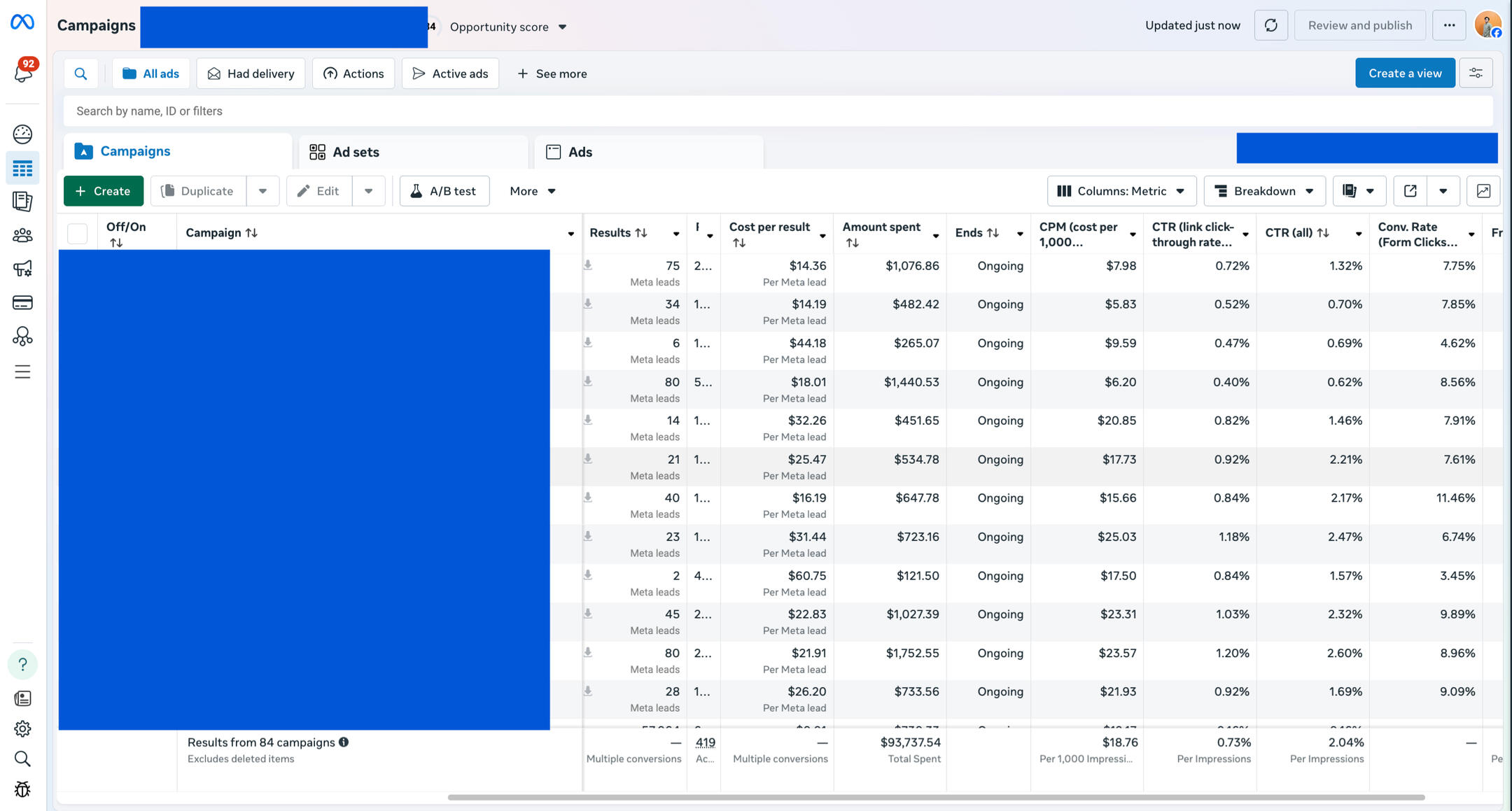Switch to the Ad sets tab
The width and height of the screenshot is (1512, 811).
tap(413, 152)
